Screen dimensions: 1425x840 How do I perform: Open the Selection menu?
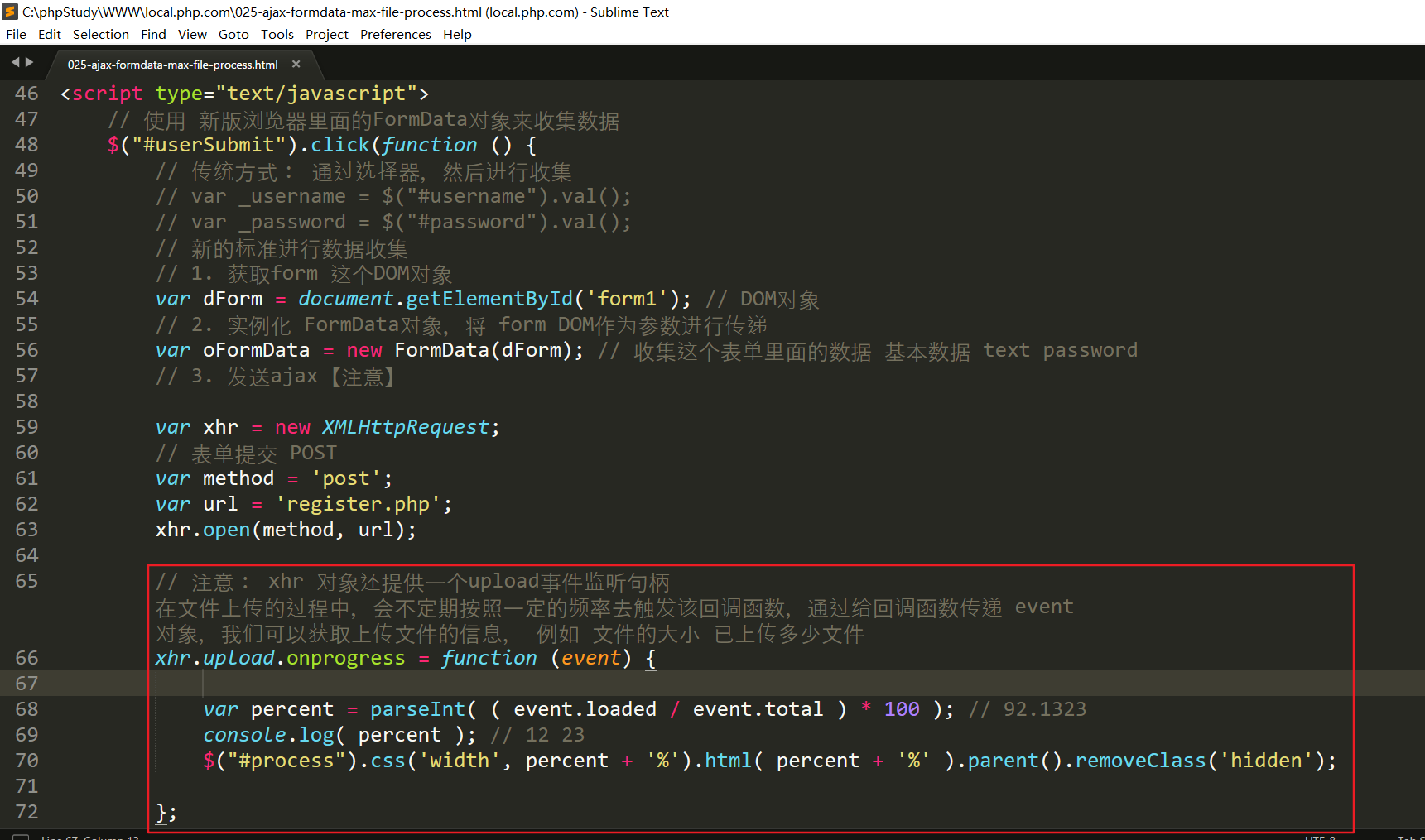(x=100, y=35)
